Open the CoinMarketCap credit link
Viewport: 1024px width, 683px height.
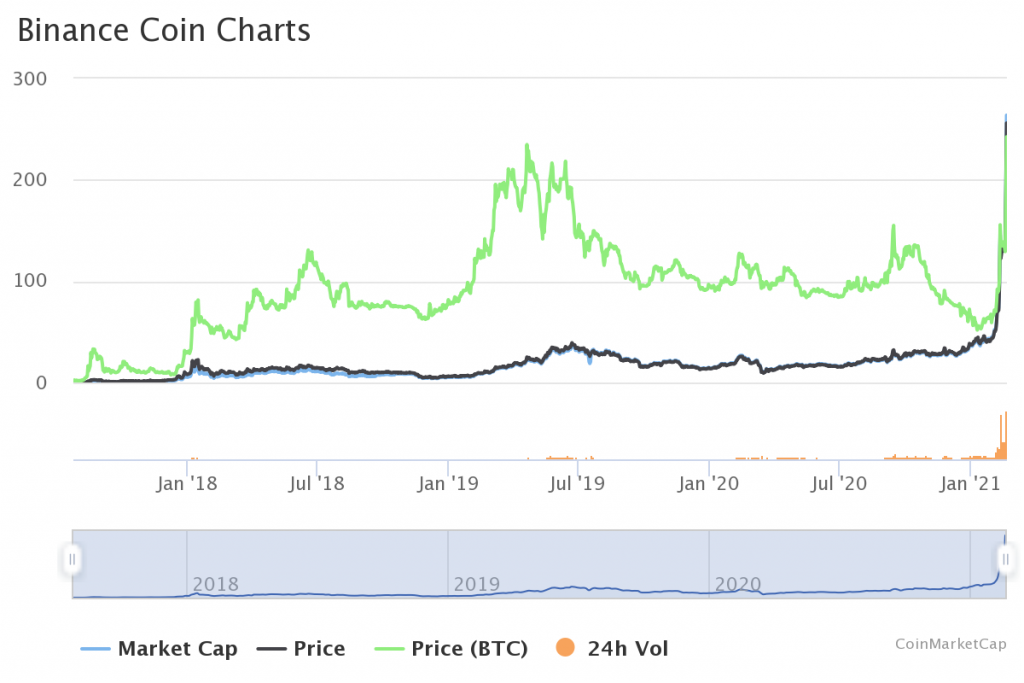click(950, 644)
